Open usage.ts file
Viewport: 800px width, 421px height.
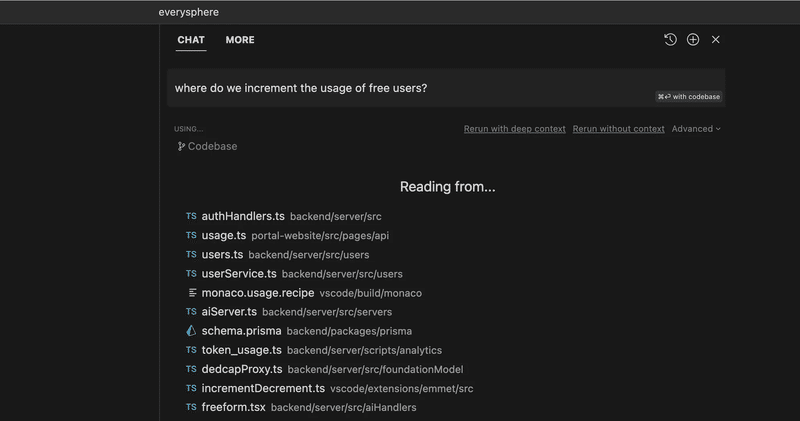pos(223,235)
